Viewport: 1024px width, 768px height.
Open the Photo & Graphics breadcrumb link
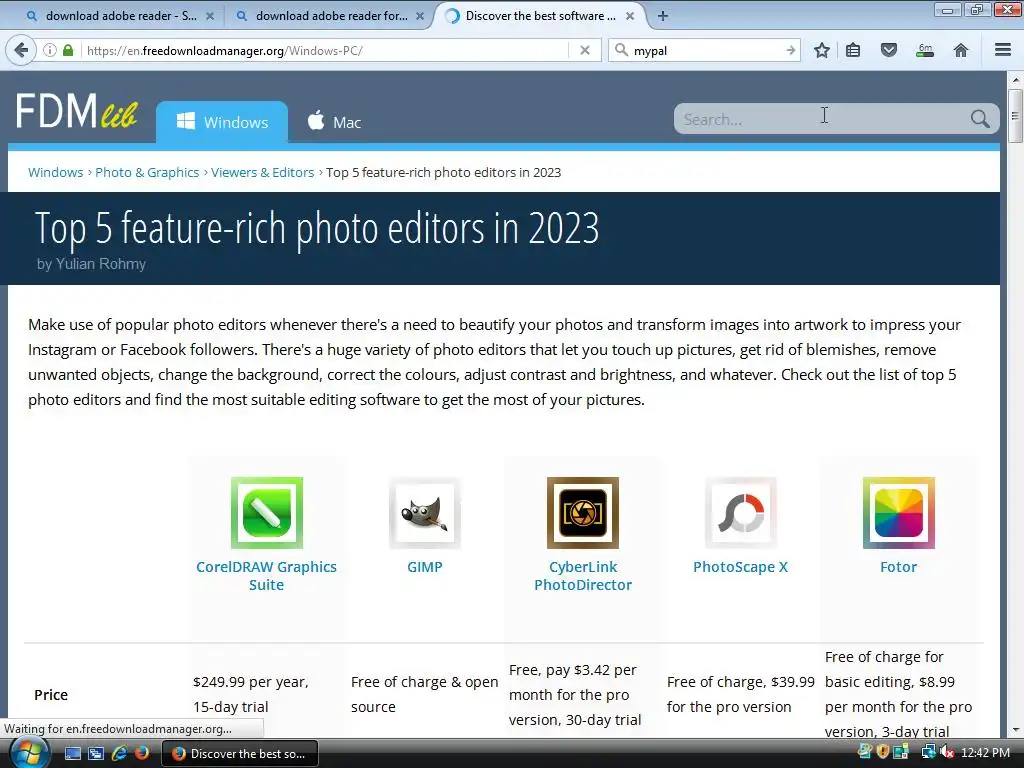click(x=147, y=172)
